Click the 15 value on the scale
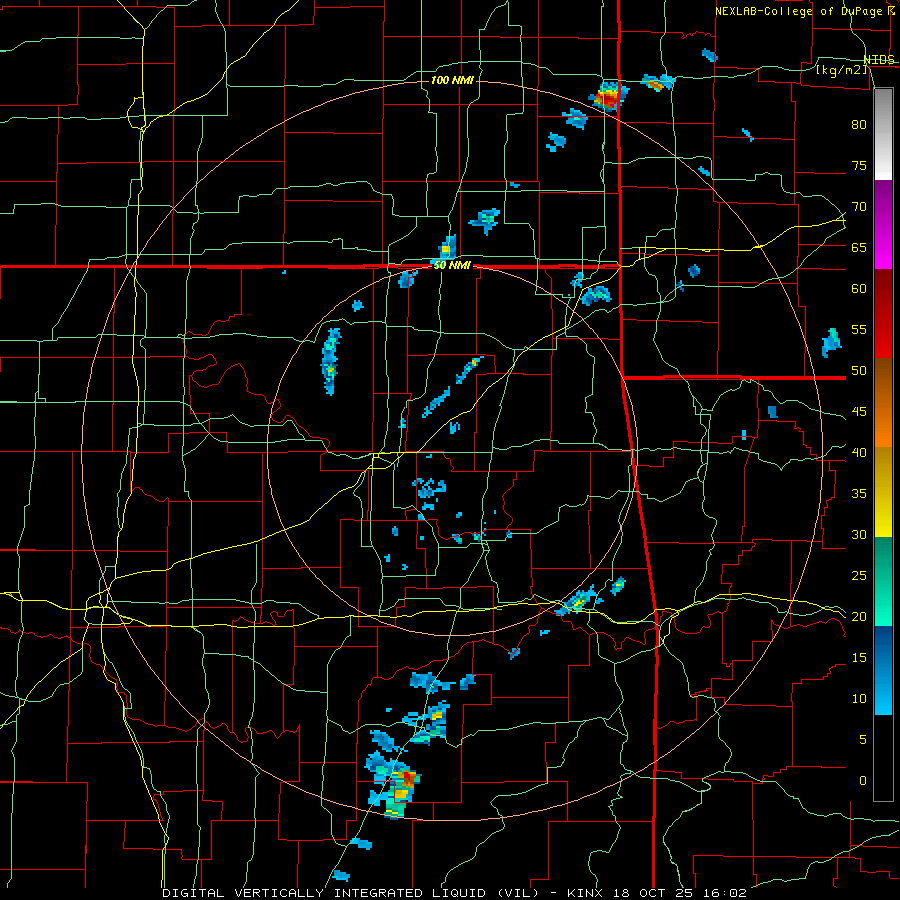 click(859, 658)
